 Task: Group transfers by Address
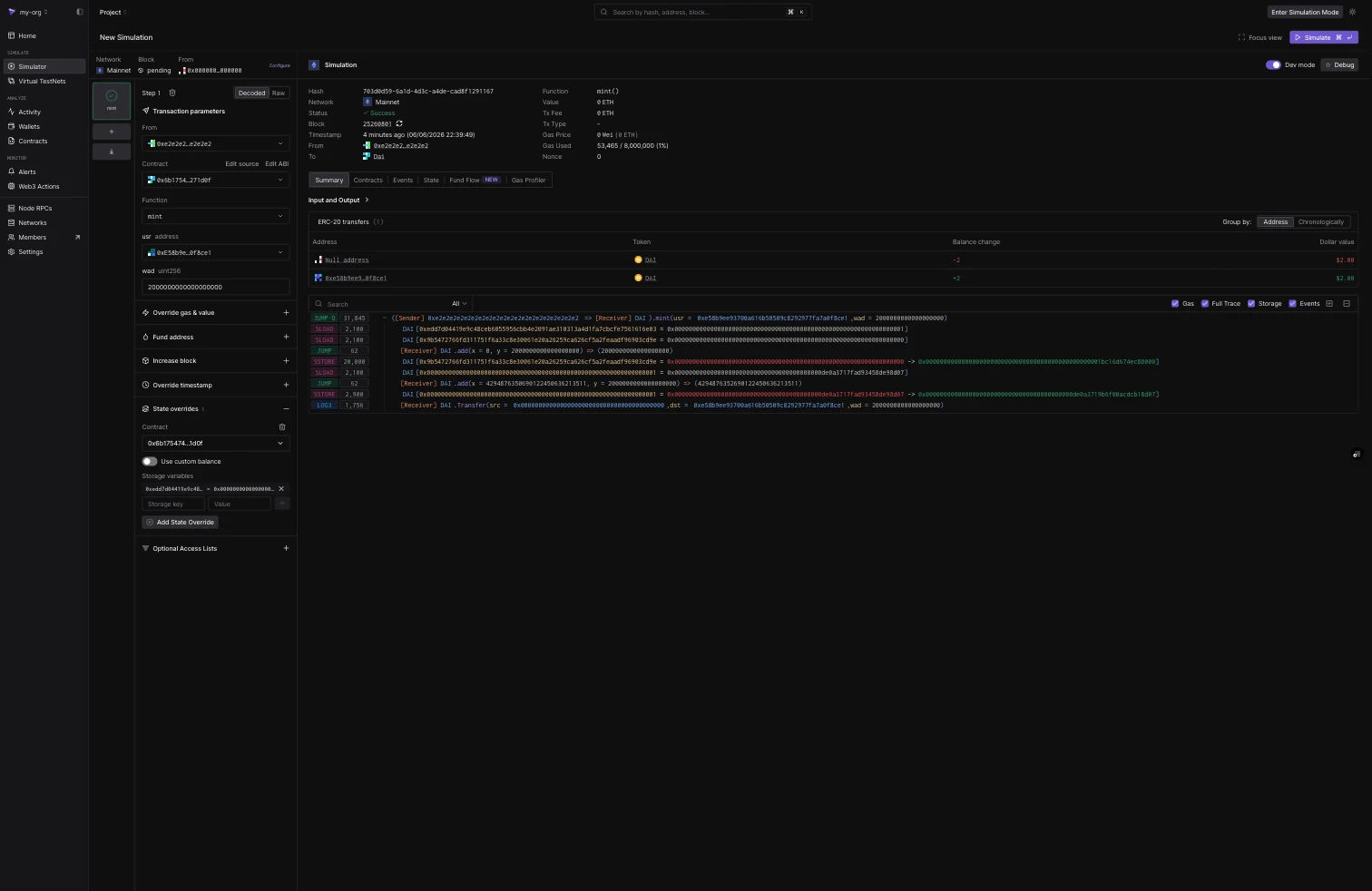point(1275,221)
